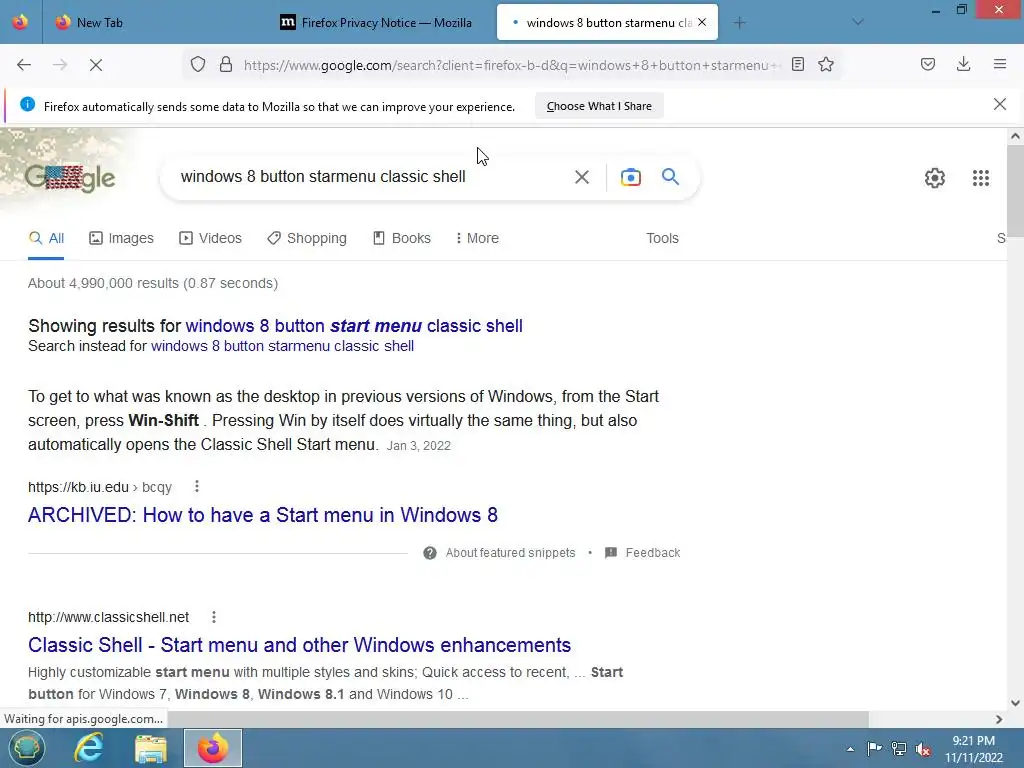Open corrected query 'start menu classic shell' link

pos(354,326)
